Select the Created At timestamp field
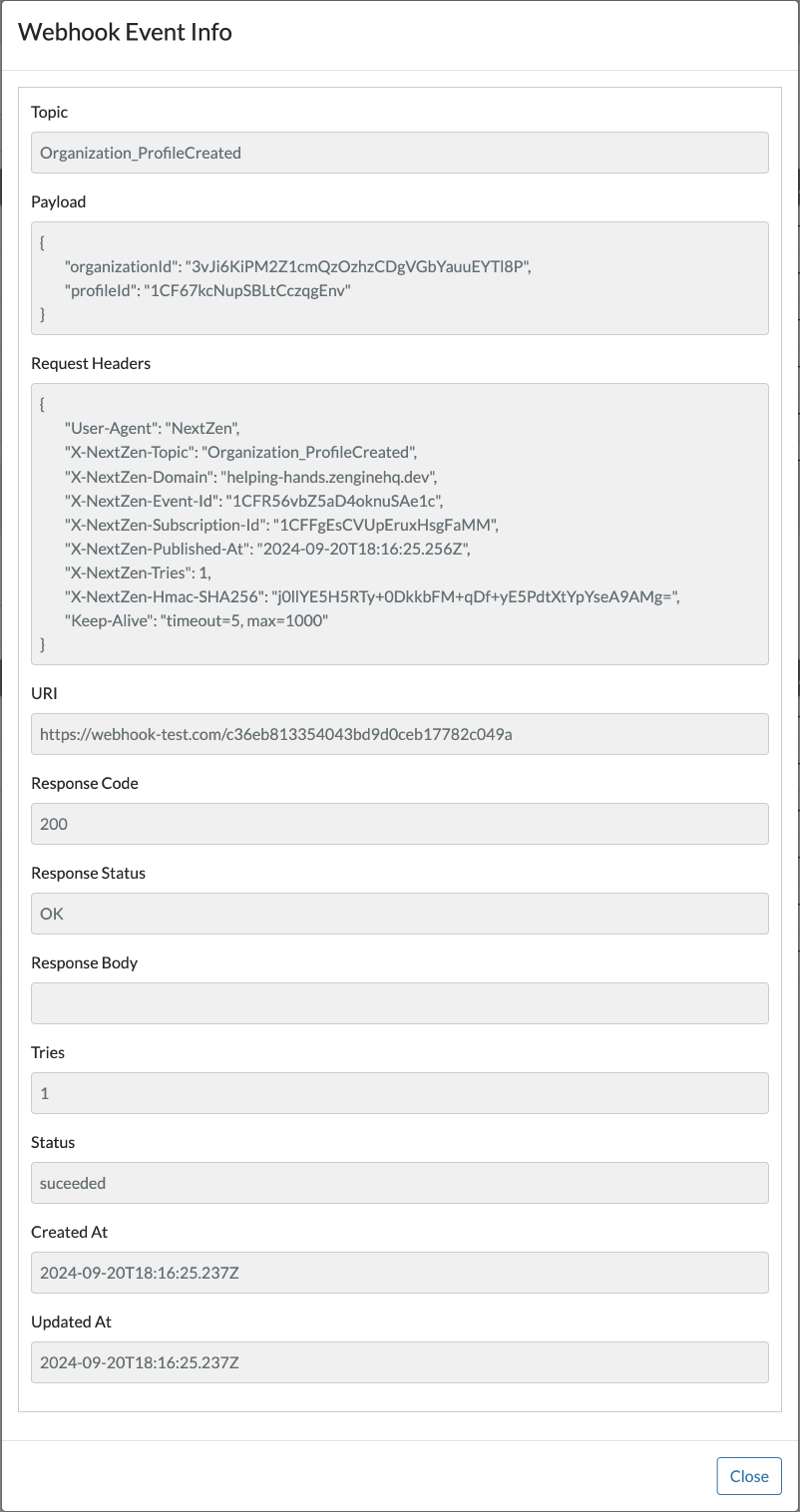The image size is (800, 1512). click(x=399, y=1273)
